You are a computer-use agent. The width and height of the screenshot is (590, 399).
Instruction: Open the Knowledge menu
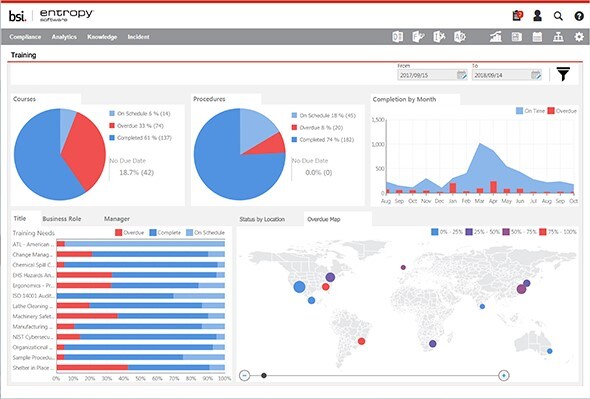102,37
